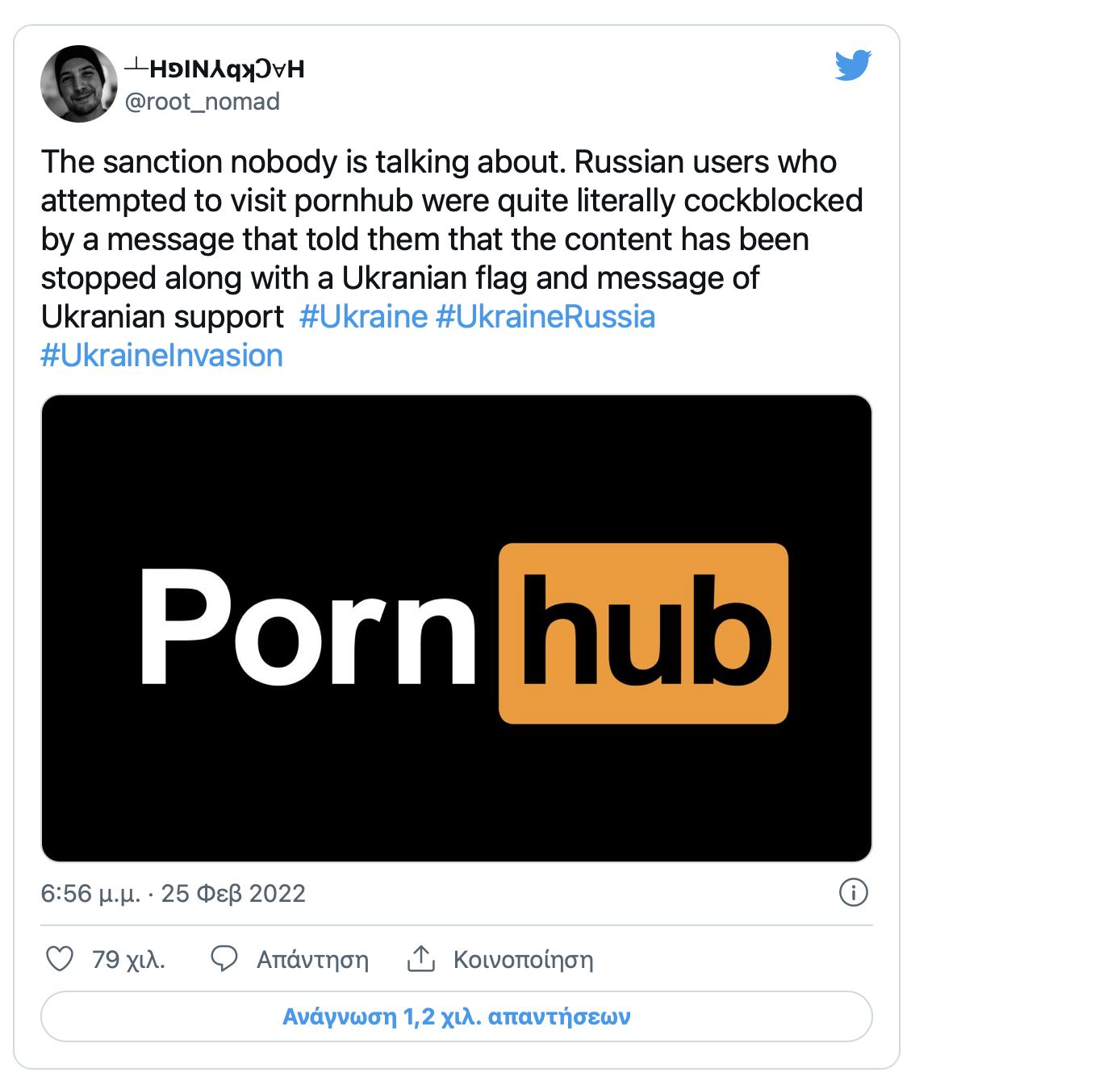The height and width of the screenshot is (1089, 1120).
Task: Follow the #Ukraine hashtag link
Action: [x=363, y=317]
